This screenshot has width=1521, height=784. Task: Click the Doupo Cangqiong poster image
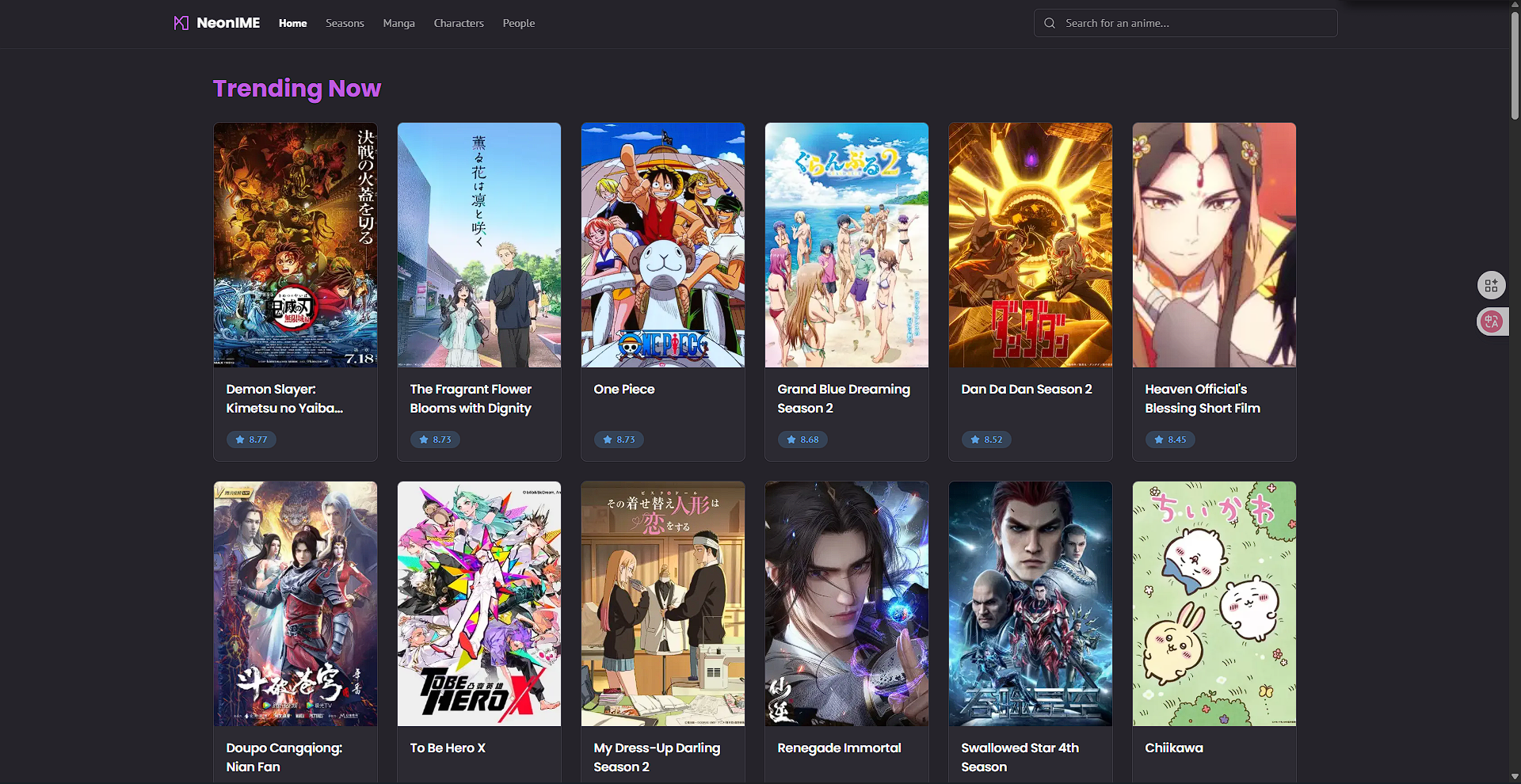coord(295,603)
